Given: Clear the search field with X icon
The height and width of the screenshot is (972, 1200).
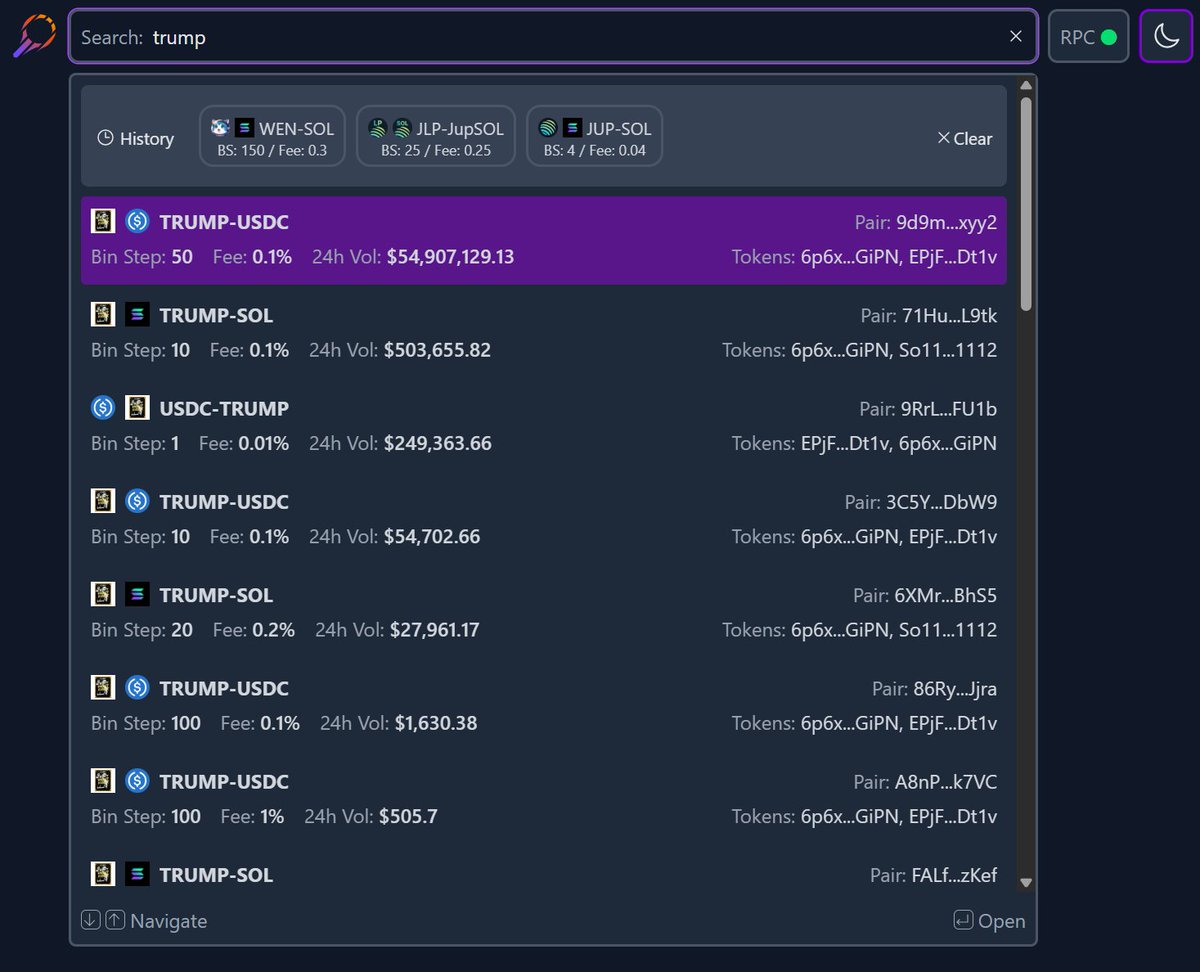Looking at the screenshot, I should point(1016,37).
